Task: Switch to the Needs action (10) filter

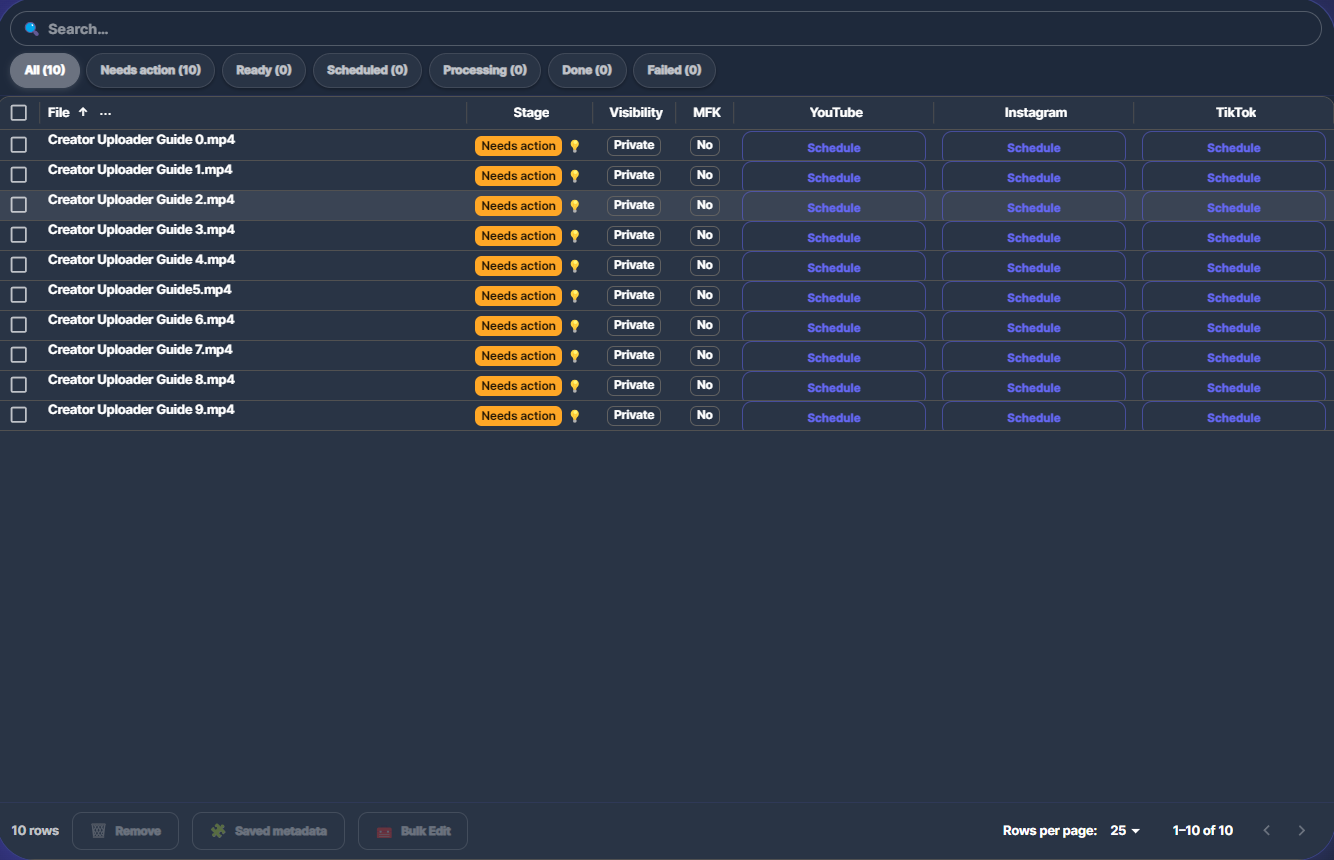Action: (150, 70)
